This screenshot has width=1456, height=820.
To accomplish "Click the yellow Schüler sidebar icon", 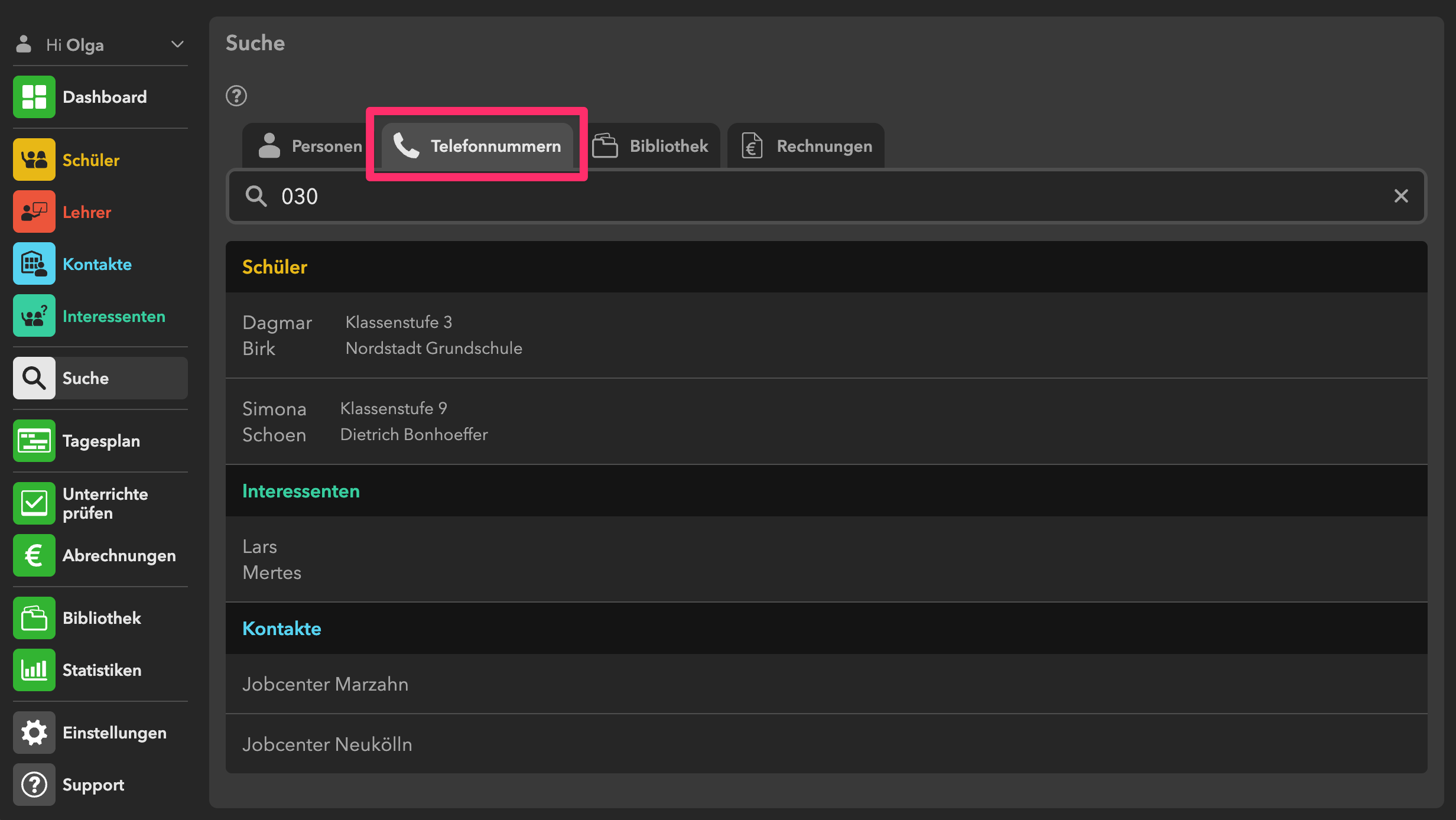I will pyautogui.click(x=34, y=160).
